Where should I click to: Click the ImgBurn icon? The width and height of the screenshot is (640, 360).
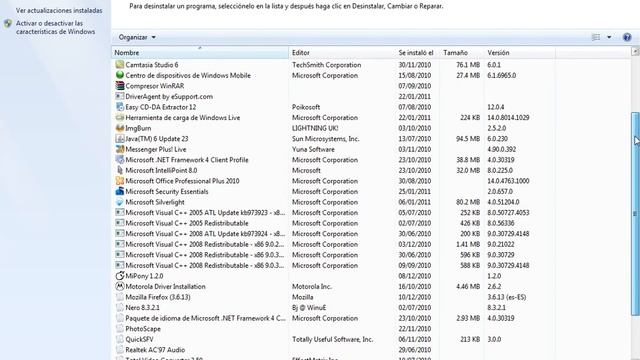pos(120,128)
